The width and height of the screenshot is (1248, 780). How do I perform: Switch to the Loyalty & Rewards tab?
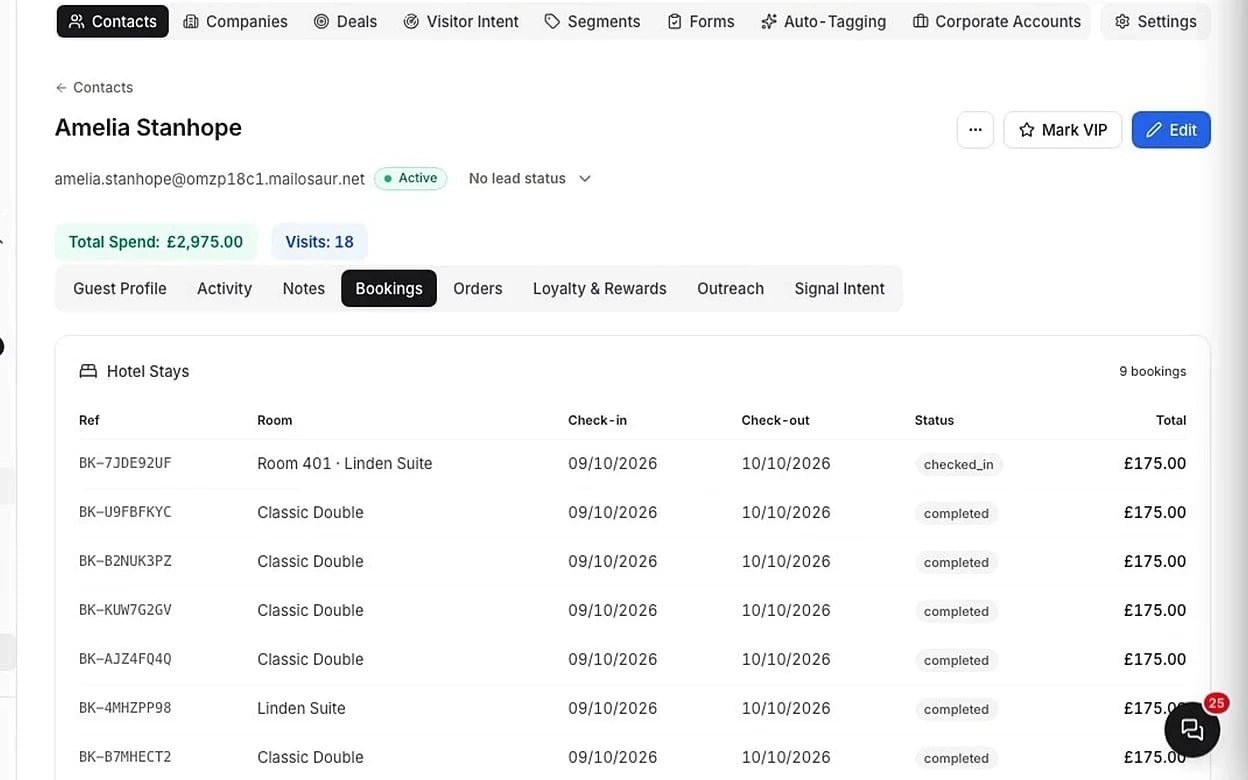click(600, 288)
